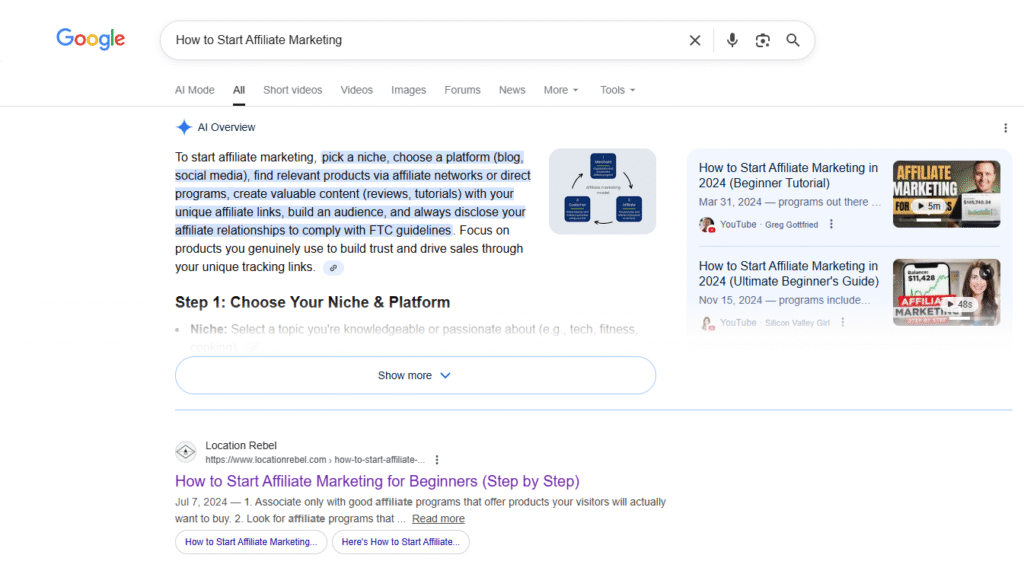This screenshot has width=1024, height=571.
Task: Click Read more in Location Rebel snippet
Action: pos(438,519)
